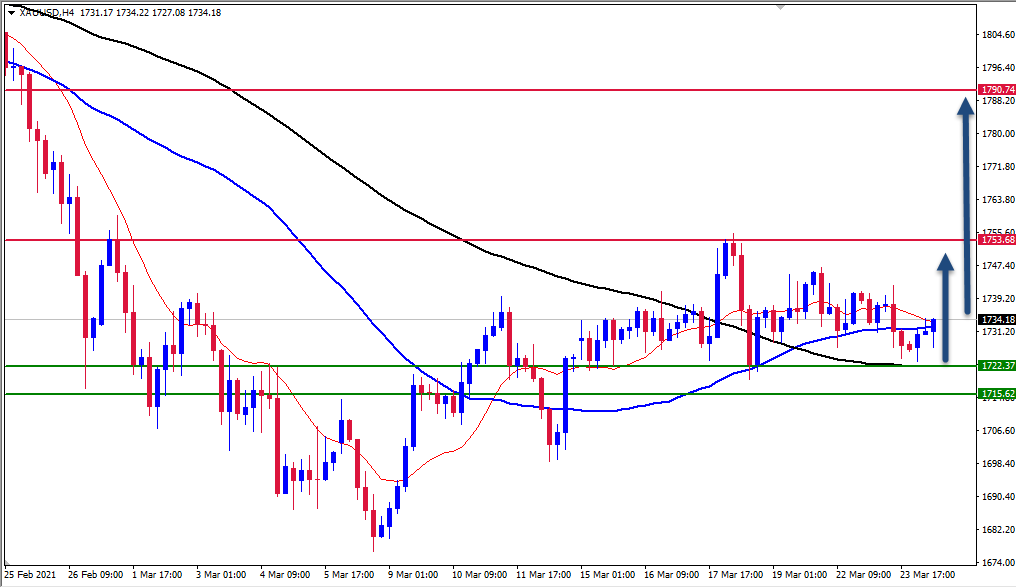Viewport: 1016px width, 588px height.
Task: Click the 11 Mar 17:00 time label
Action: (544, 574)
